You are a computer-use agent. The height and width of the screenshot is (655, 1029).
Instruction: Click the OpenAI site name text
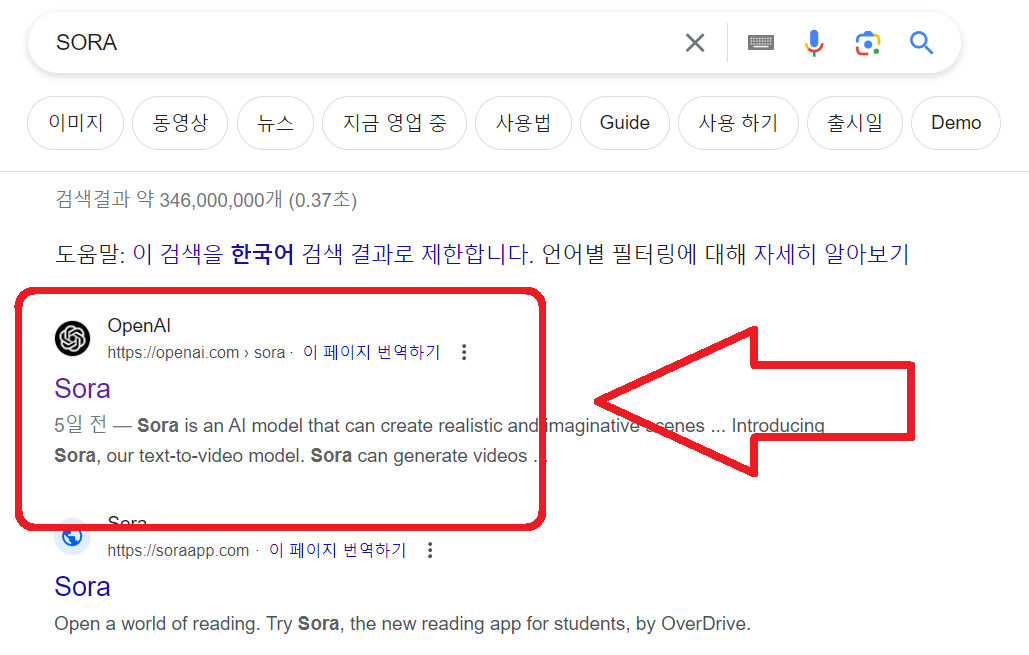point(139,326)
